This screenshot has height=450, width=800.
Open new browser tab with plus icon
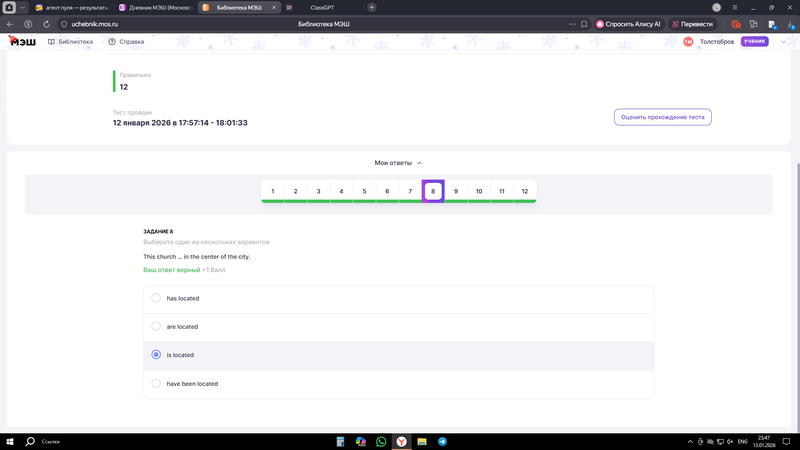372,7
